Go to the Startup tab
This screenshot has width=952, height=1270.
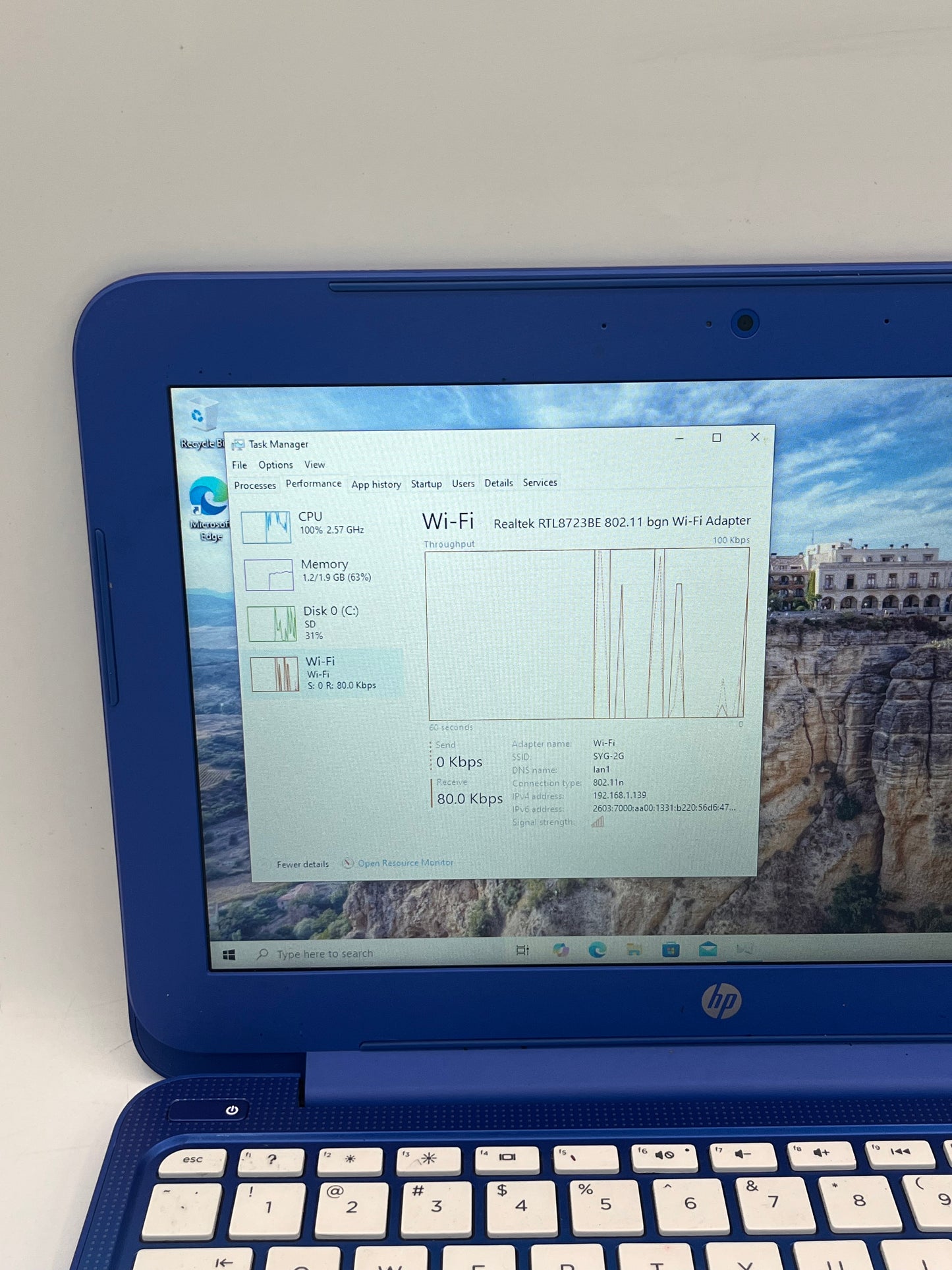pos(426,484)
